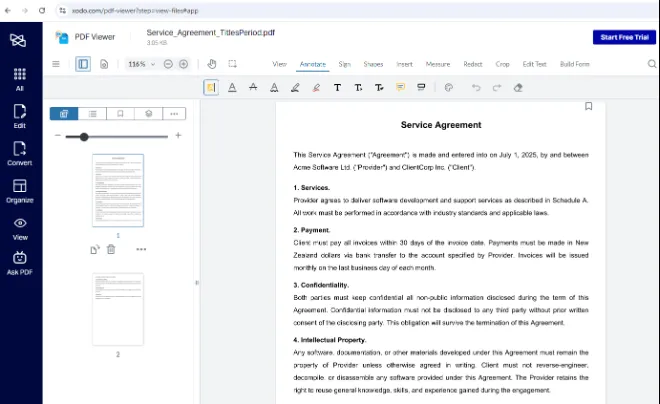Open the All tools grid
This screenshot has width=660, height=404.
(20, 79)
